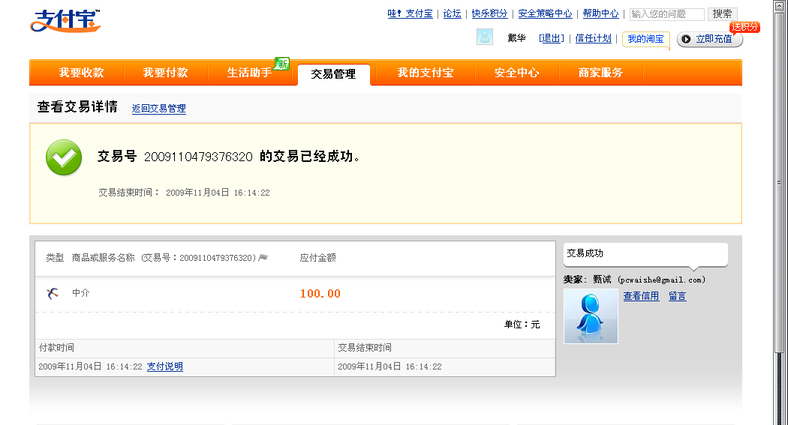
Task: Go to 安全中心 tab
Action: tap(517, 73)
